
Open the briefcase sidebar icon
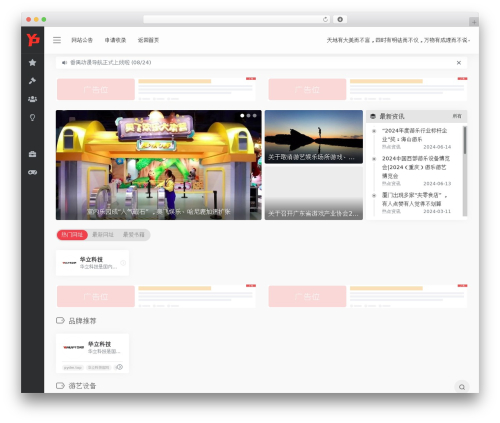[x=32, y=154]
